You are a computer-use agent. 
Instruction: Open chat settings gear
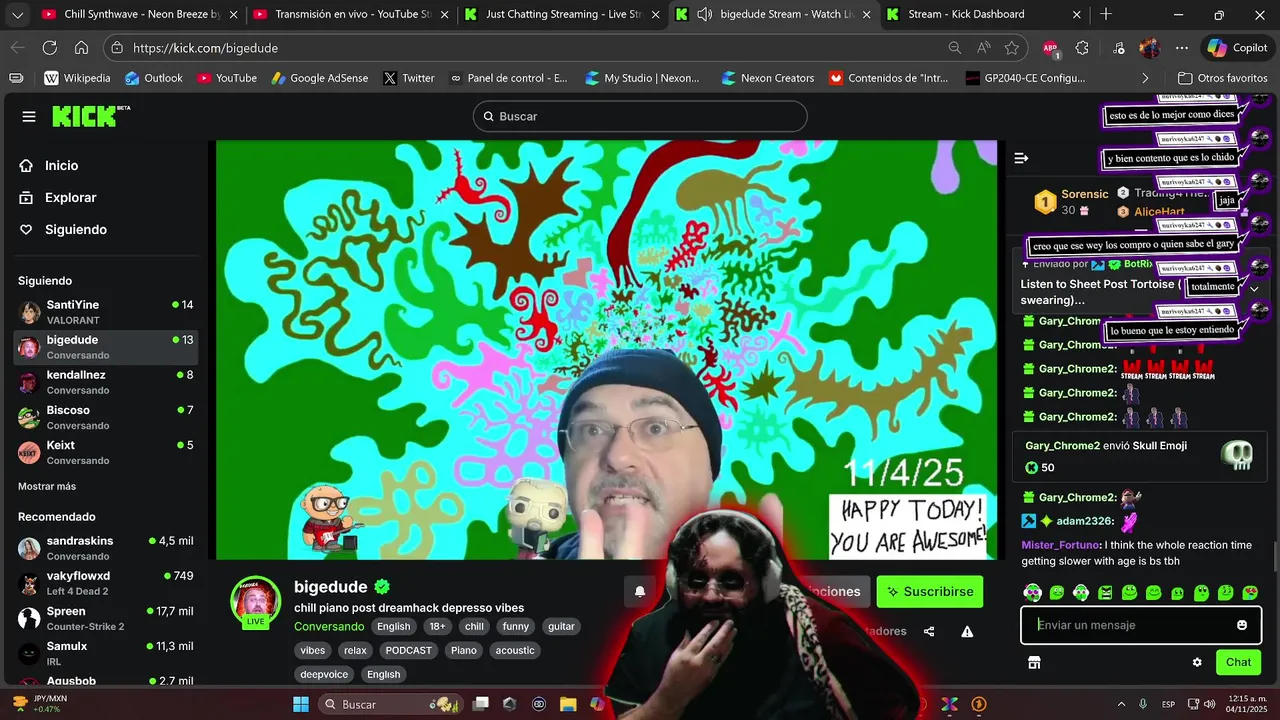click(1197, 662)
